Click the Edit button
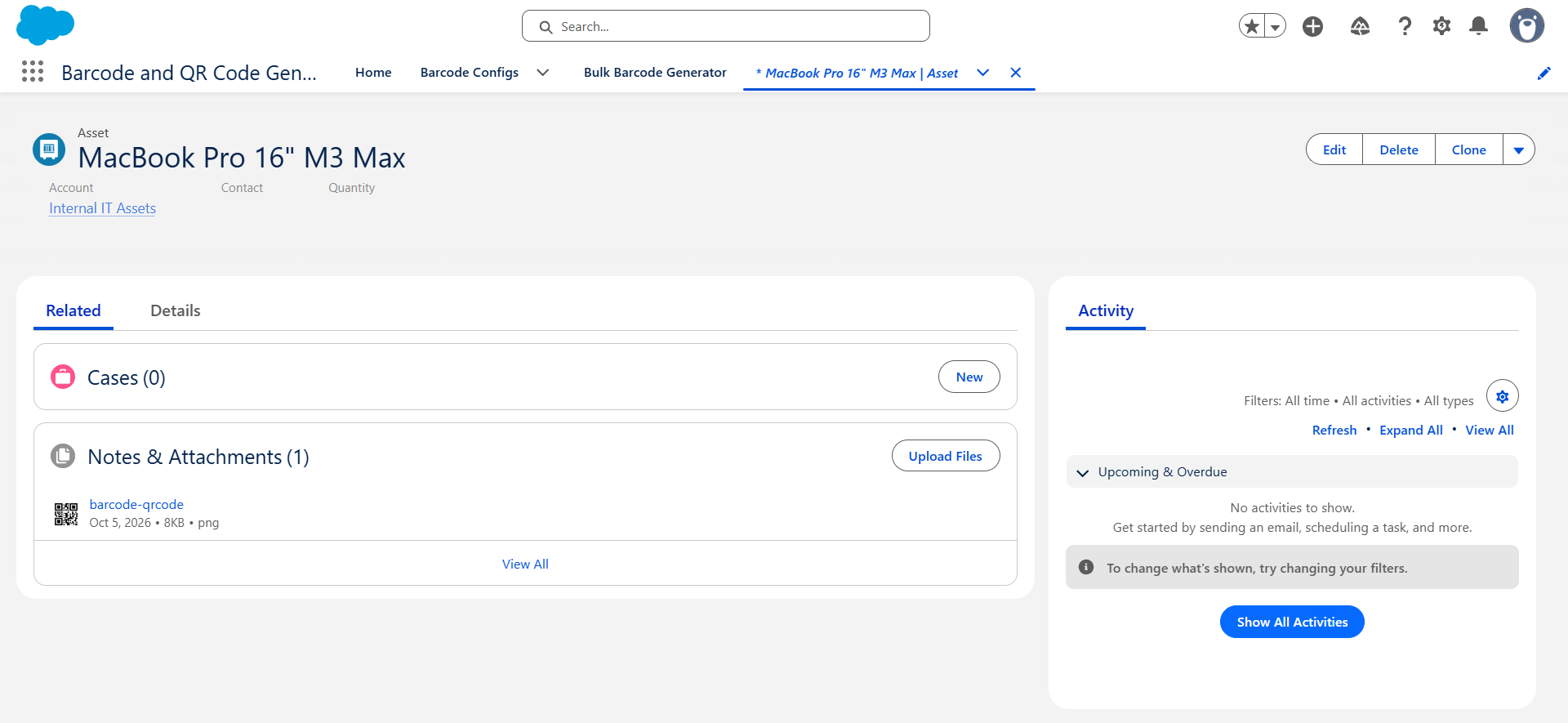 point(1334,150)
